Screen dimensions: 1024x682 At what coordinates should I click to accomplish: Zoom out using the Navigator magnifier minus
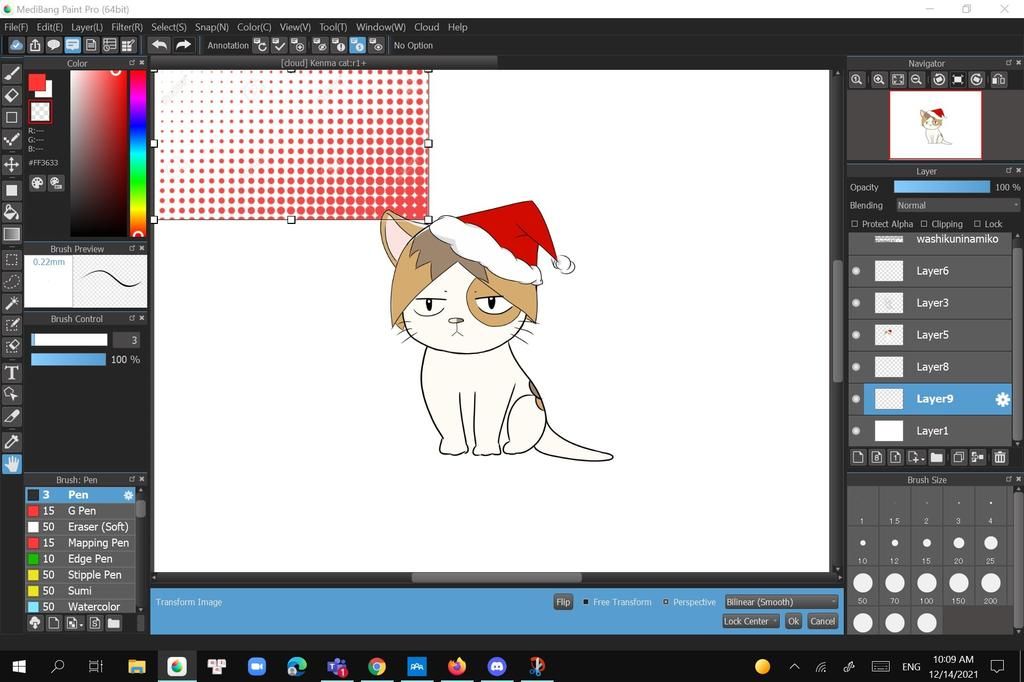[x=917, y=80]
